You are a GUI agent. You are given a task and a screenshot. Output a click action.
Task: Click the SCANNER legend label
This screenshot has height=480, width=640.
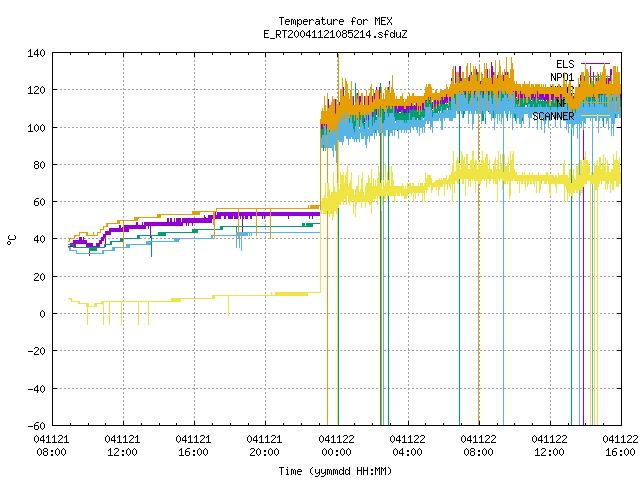coord(553,116)
